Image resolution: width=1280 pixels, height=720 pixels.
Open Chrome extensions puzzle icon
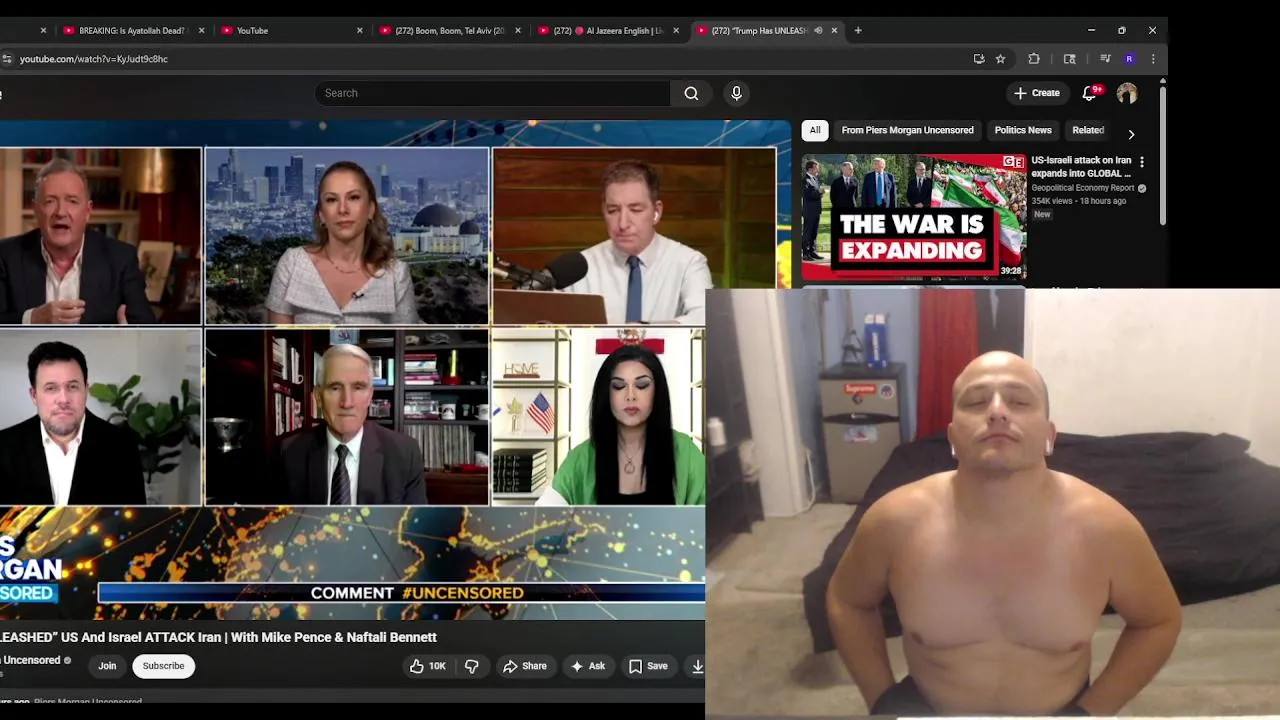(x=1034, y=59)
